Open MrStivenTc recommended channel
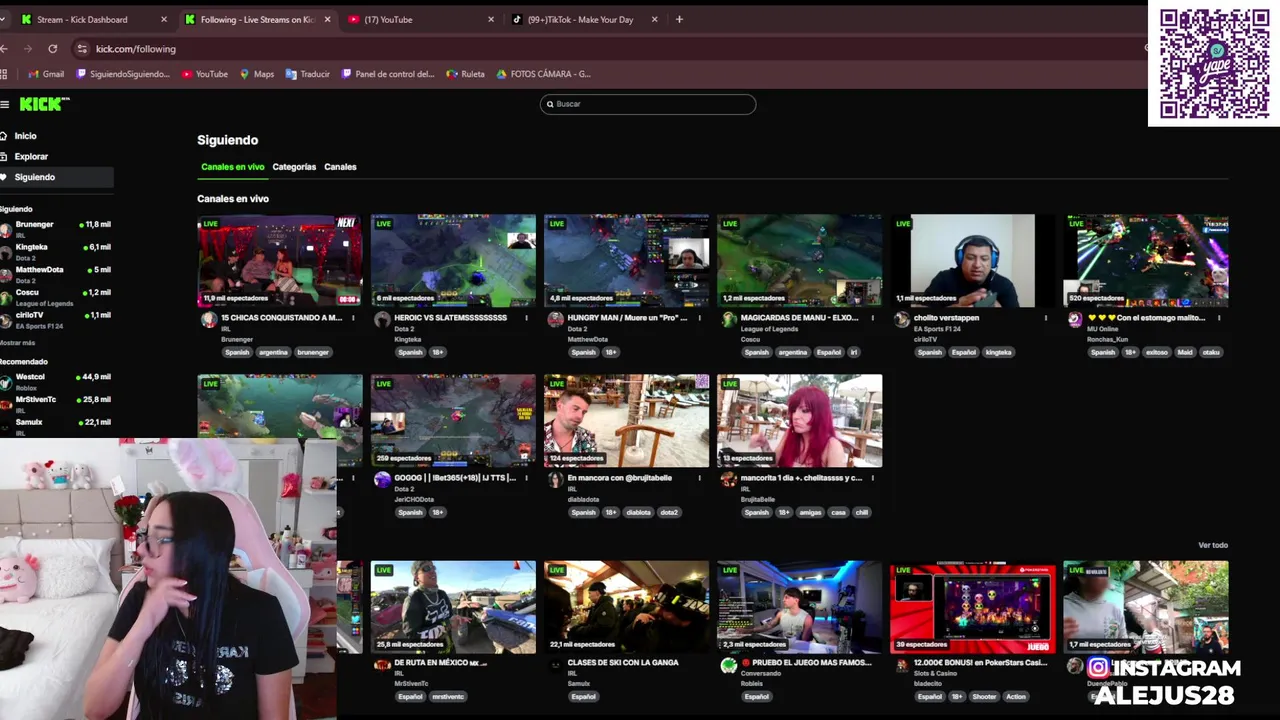Screen dimensions: 1280x720 click(x=56, y=404)
